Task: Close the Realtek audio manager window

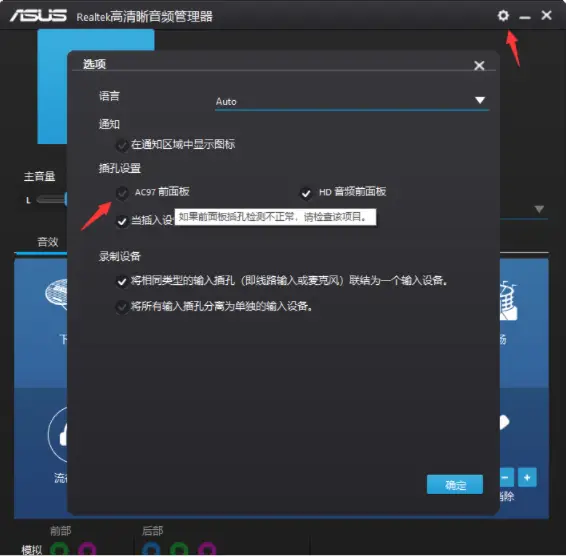Action: (x=546, y=15)
